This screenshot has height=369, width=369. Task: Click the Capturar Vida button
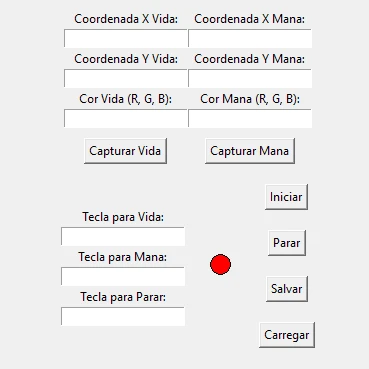[x=125, y=151]
